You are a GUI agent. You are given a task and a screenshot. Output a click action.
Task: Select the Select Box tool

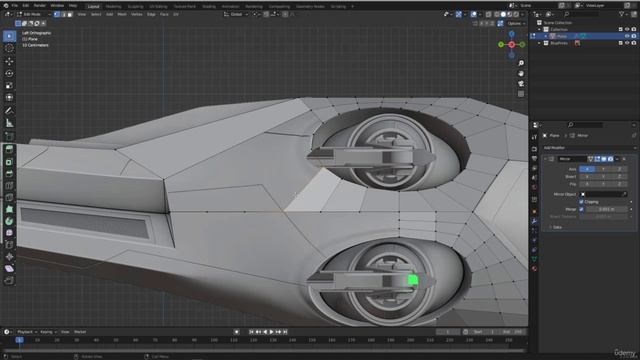coord(9,36)
